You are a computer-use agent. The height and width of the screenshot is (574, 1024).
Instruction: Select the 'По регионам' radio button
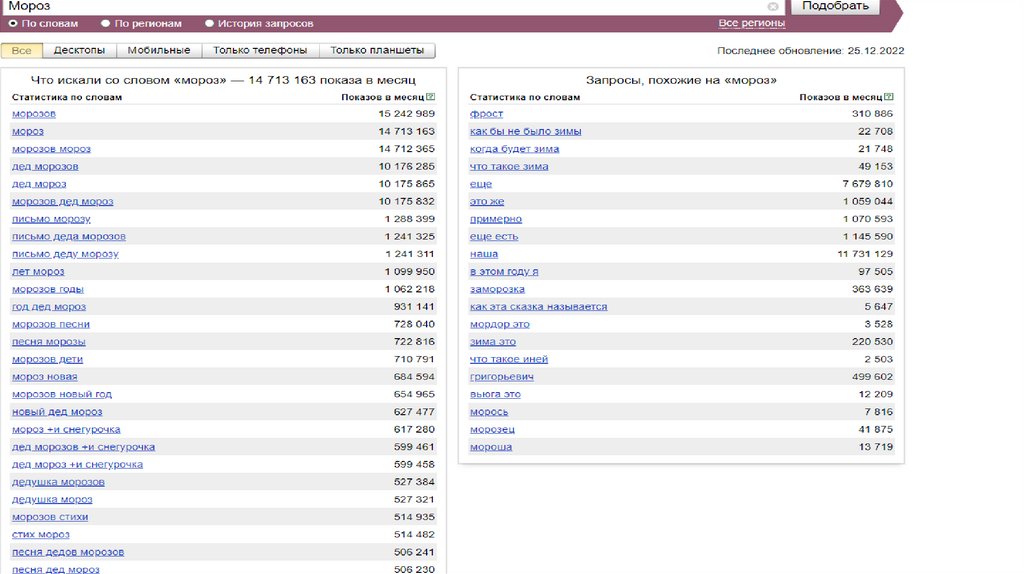point(106,23)
